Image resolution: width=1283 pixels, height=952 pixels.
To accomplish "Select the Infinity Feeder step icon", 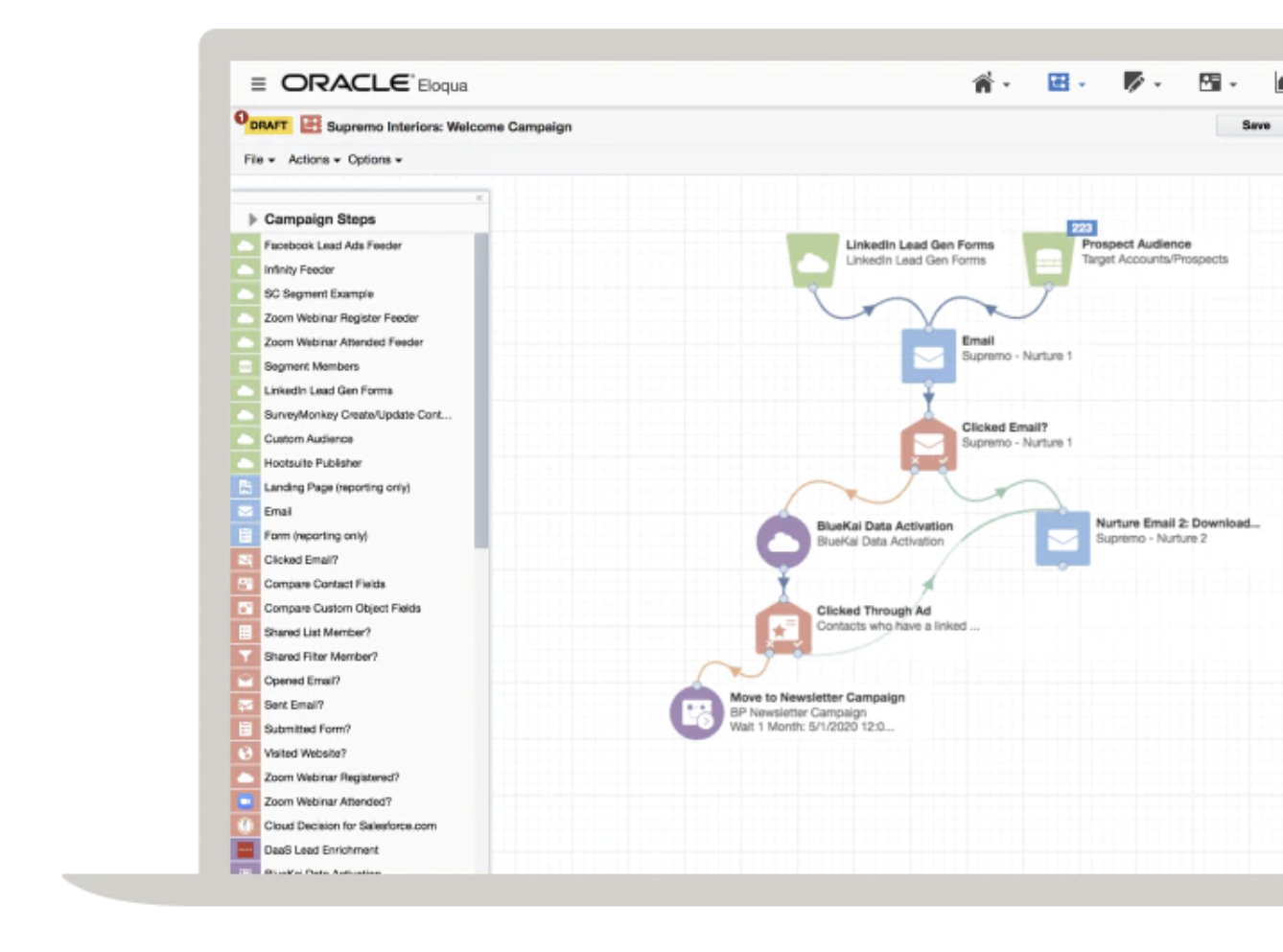I will (x=245, y=269).
